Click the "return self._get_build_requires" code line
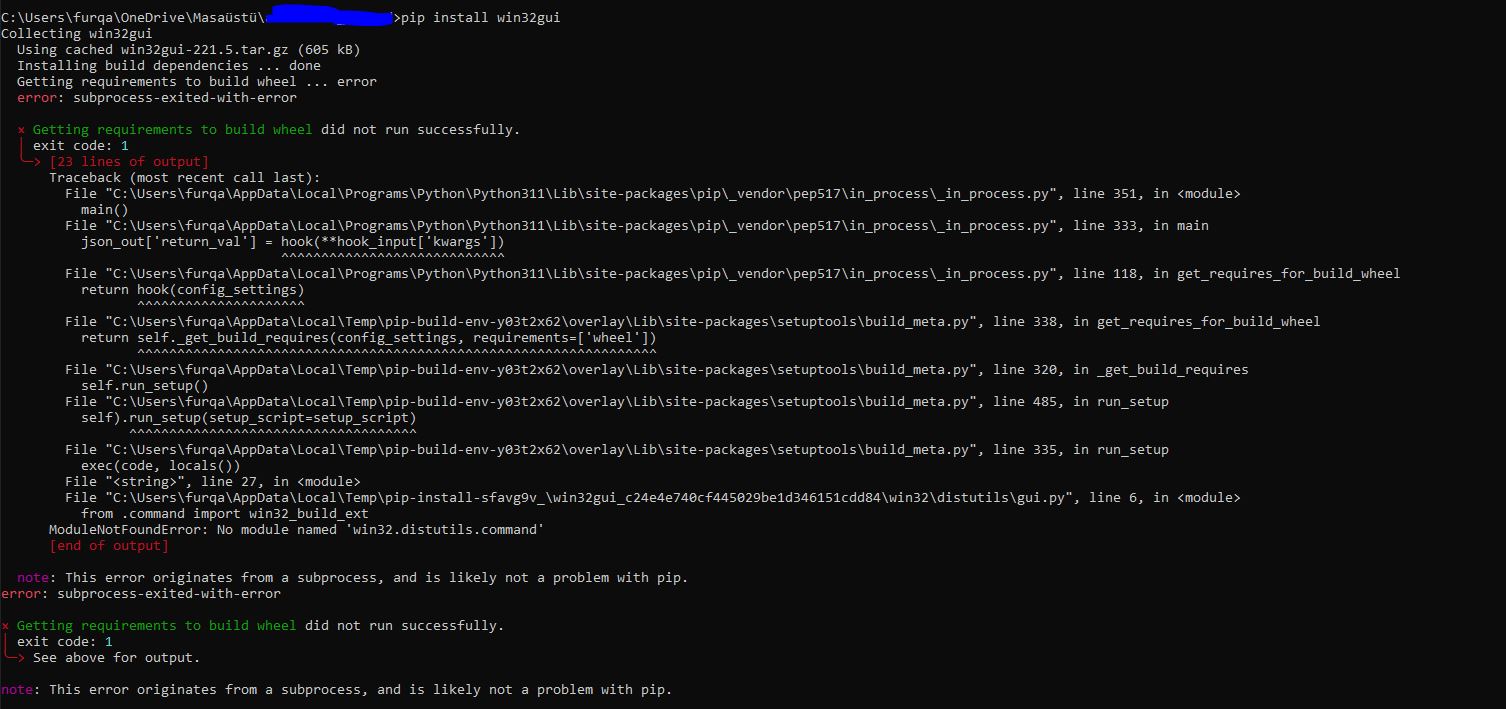This screenshot has width=1506, height=709. (x=369, y=338)
